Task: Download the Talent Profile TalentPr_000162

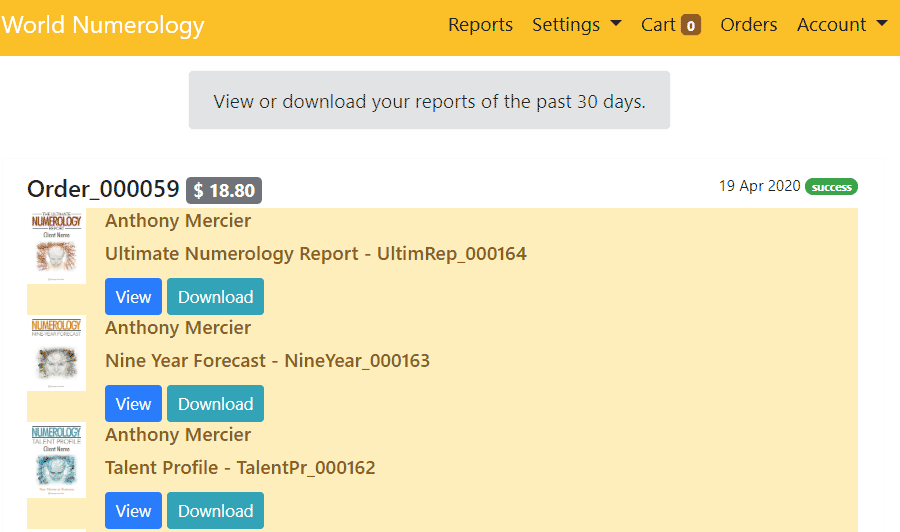Action: tap(215, 510)
